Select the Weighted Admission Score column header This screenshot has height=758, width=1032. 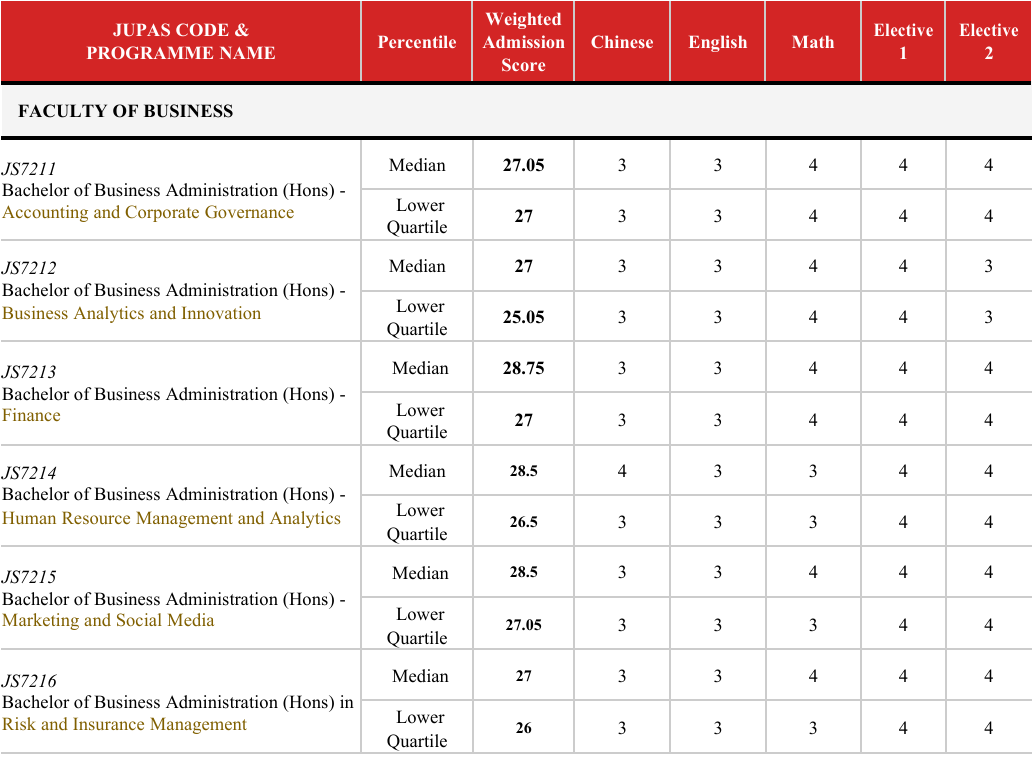tap(523, 42)
